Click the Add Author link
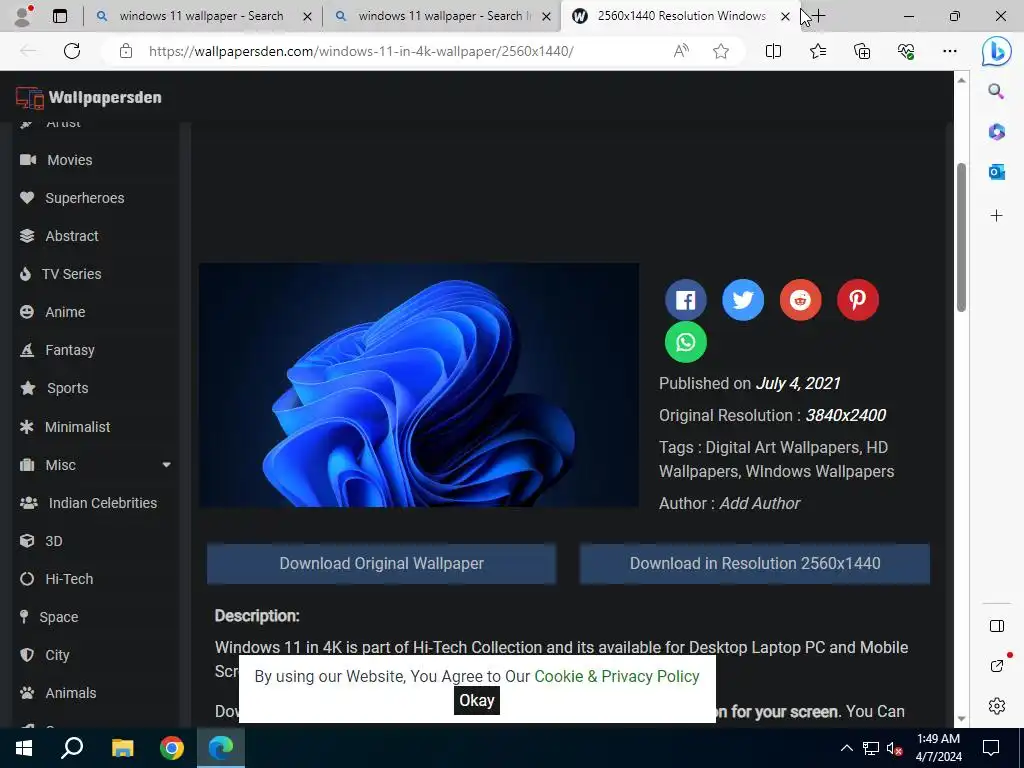This screenshot has height=768, width=1024. [x=760, y=504]
